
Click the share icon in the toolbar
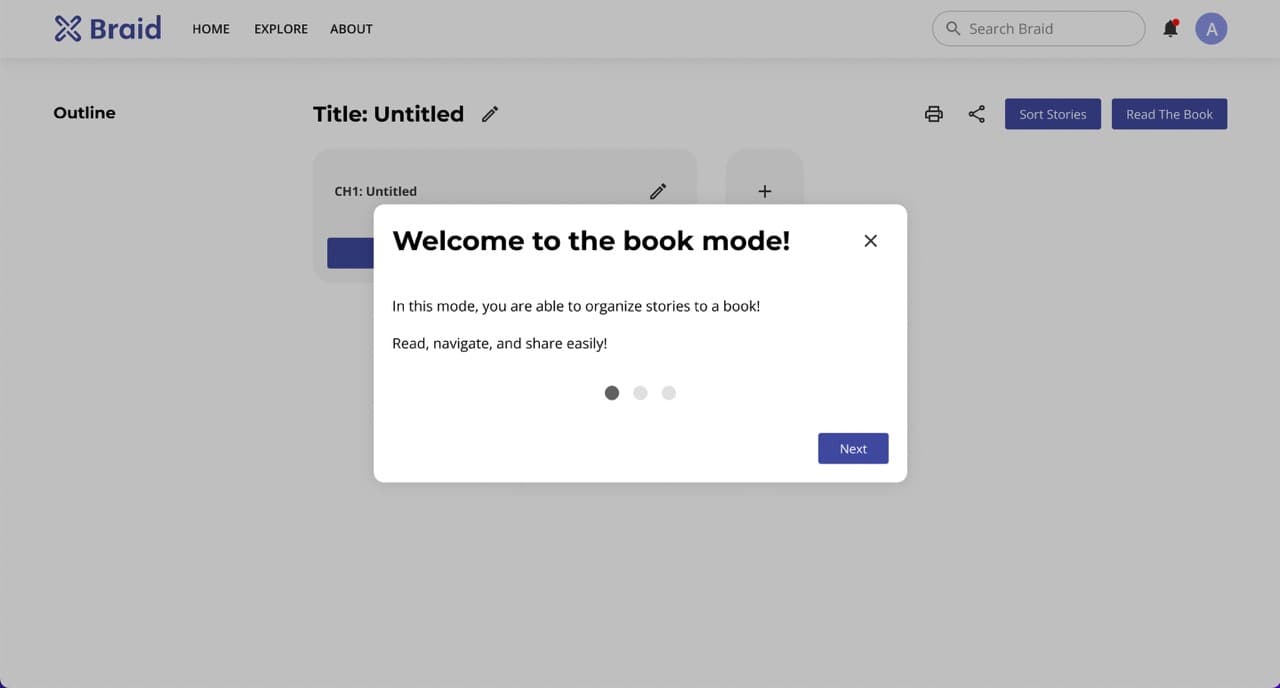(977, 114)
